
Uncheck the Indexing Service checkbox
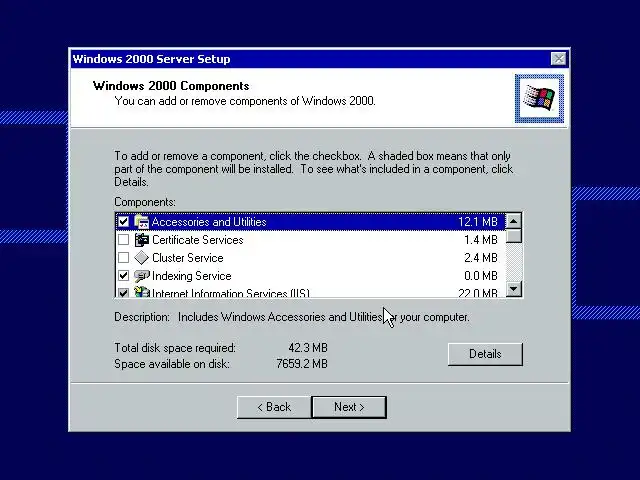pos(123,276)
